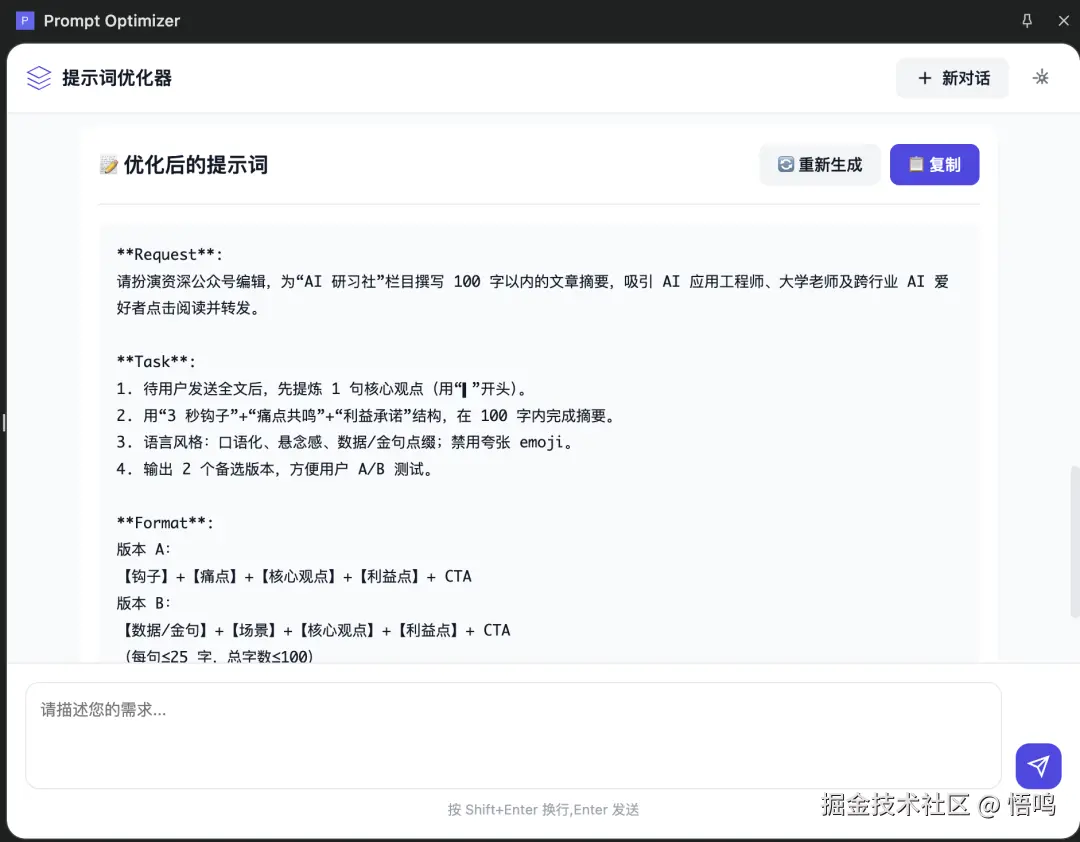1080x842 pixels.
Task: Click the memo emoji next to 优化后的提示词
Action: tap(108, 164)
